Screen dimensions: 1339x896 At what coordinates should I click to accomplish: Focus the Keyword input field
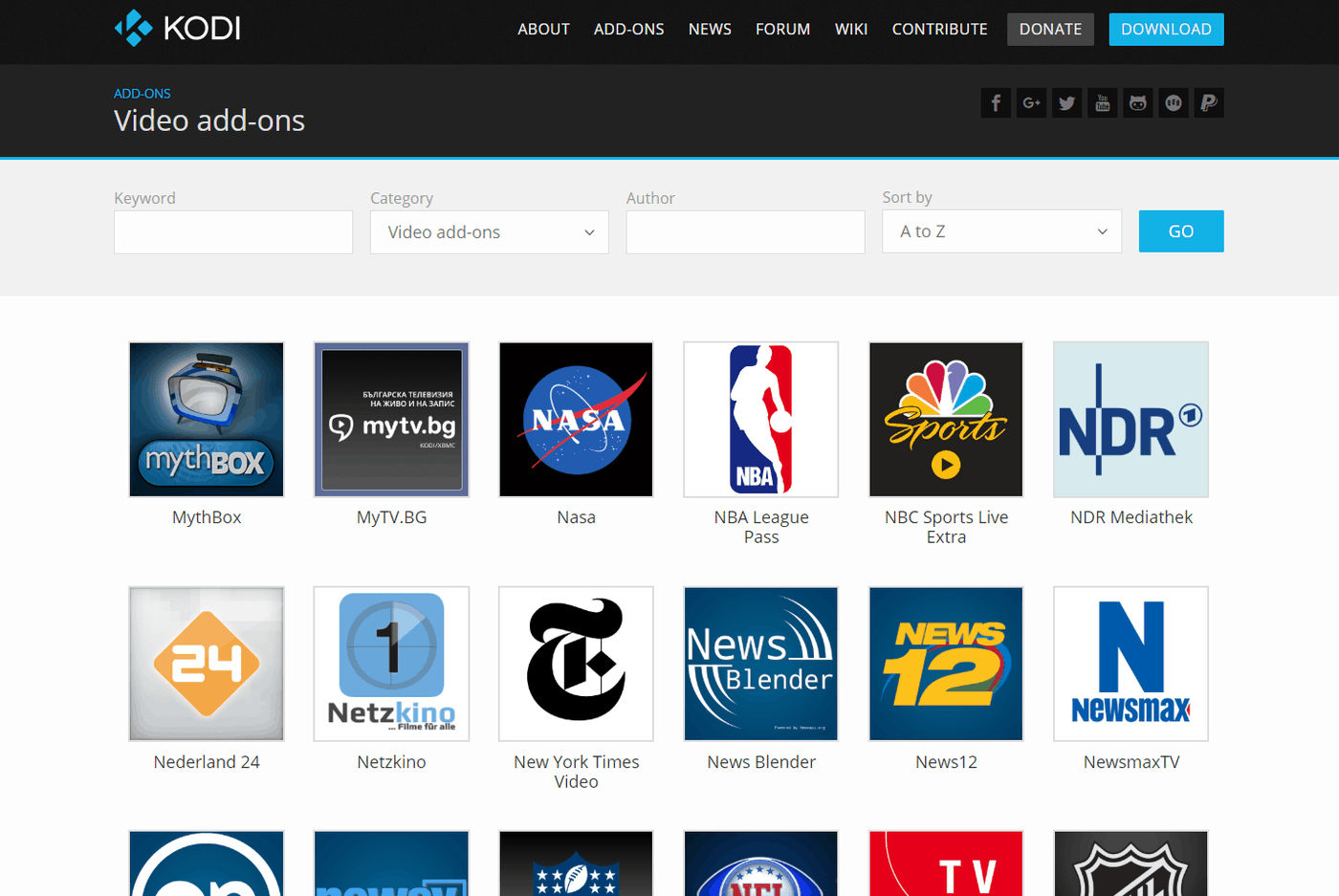pos(233,232)
